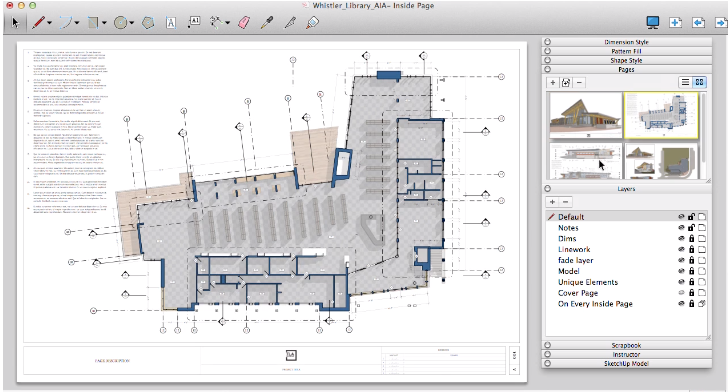This screenshot has width=728, height=392.
Task: Hide the Default layer via eye icon
Action: pyautogui.click(x=681, y=216)
